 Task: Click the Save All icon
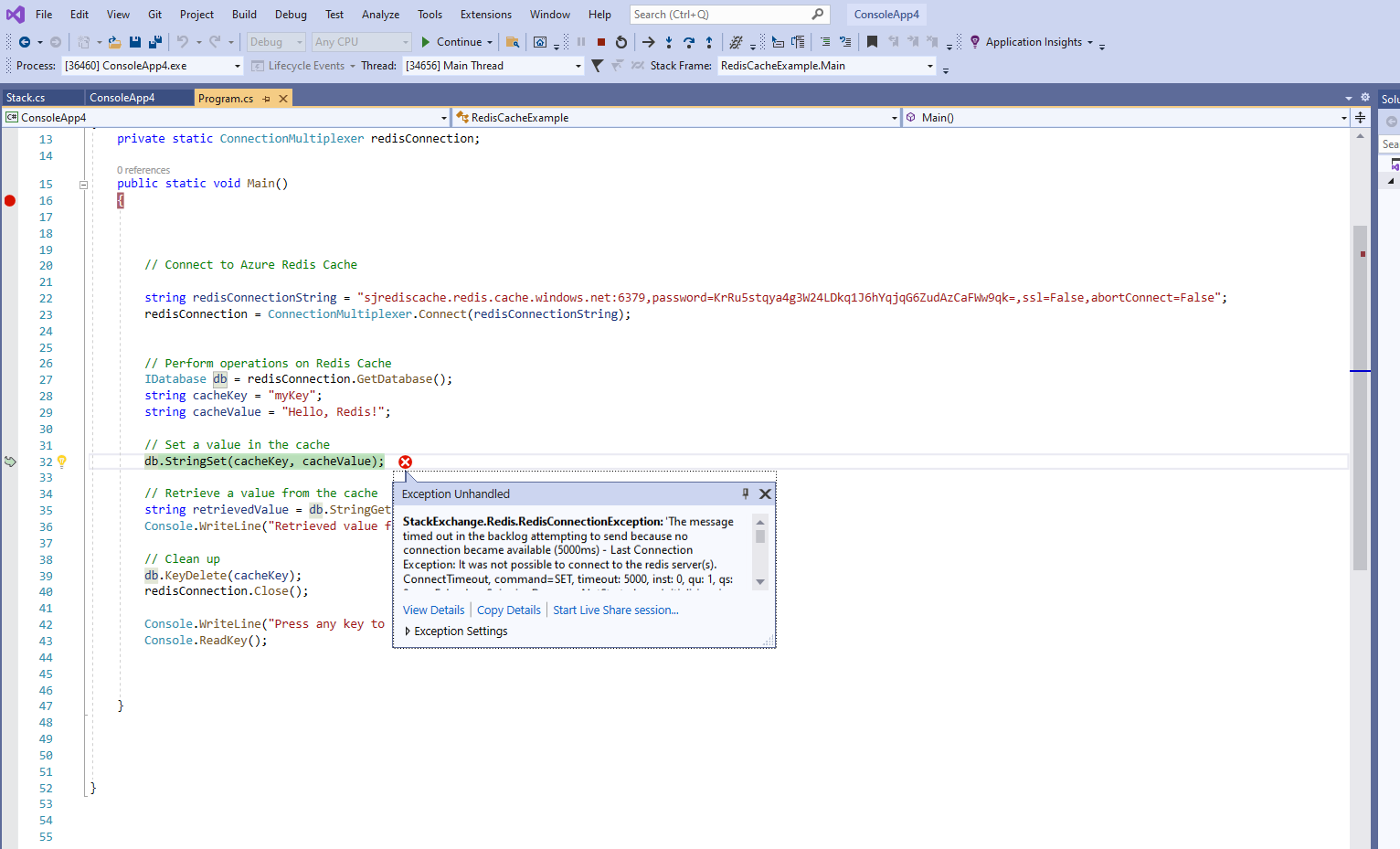155,42
